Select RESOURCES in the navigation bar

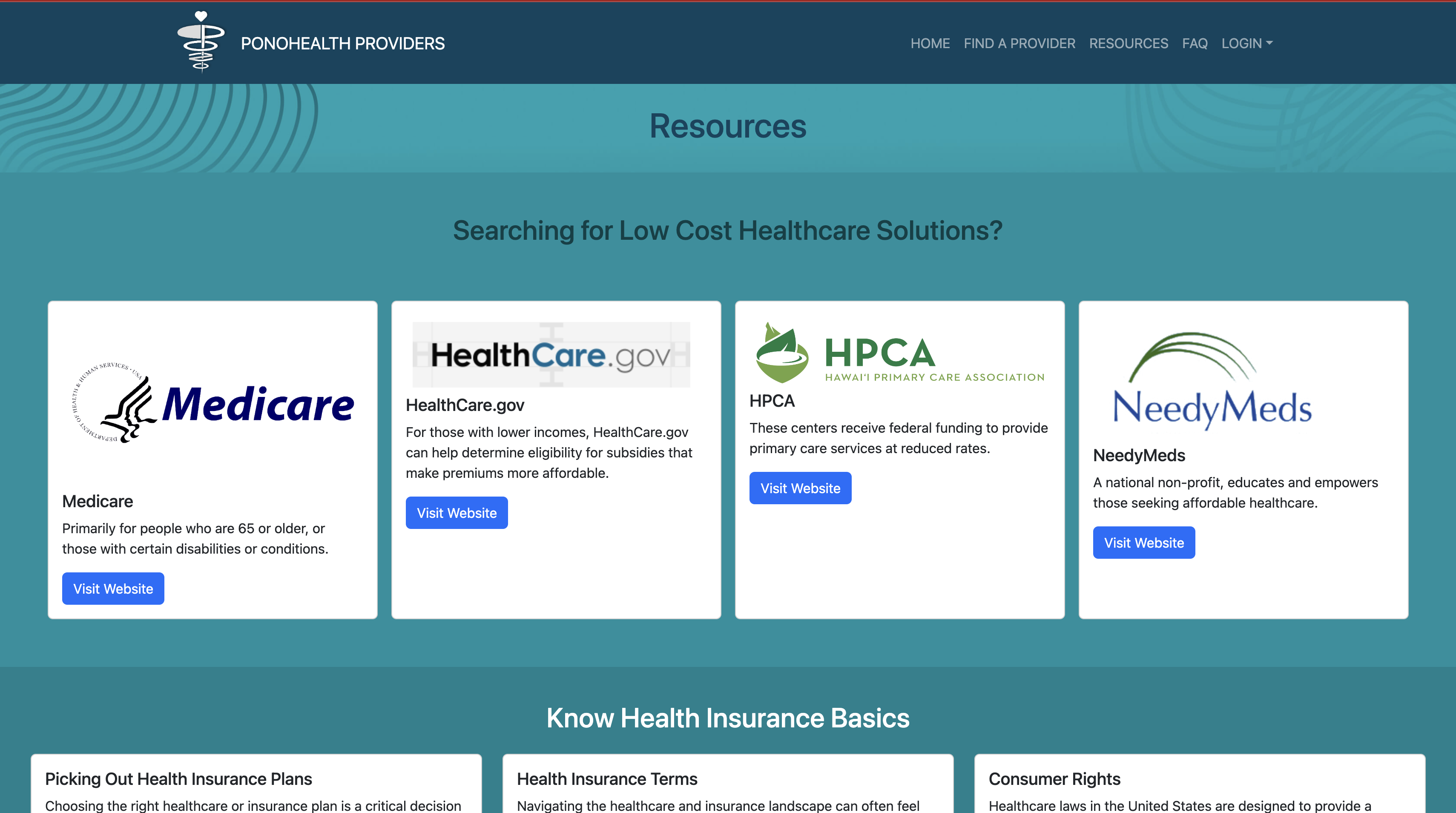(x=1128, y=43)
